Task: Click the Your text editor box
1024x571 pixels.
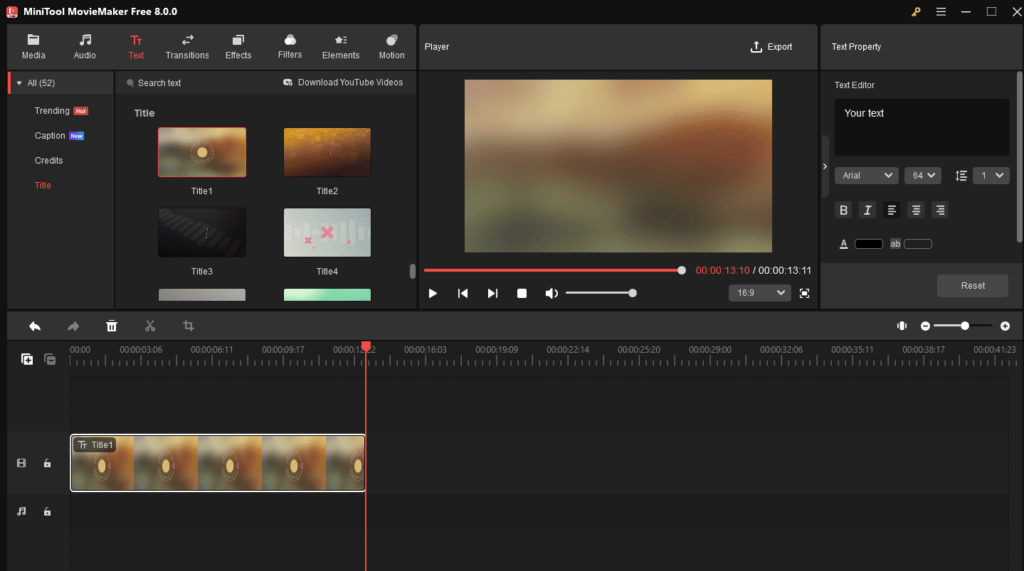Action: [x=921, y=127]
